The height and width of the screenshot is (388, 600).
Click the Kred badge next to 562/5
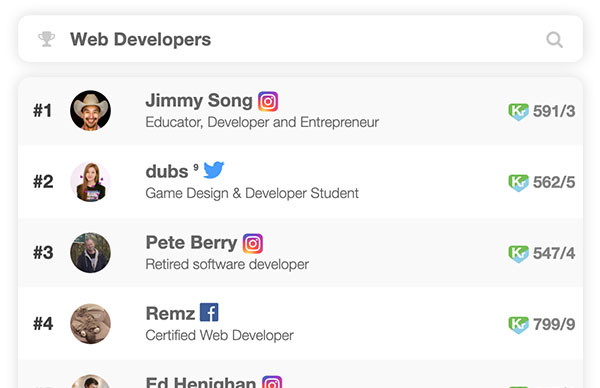(x=518, y=183)
